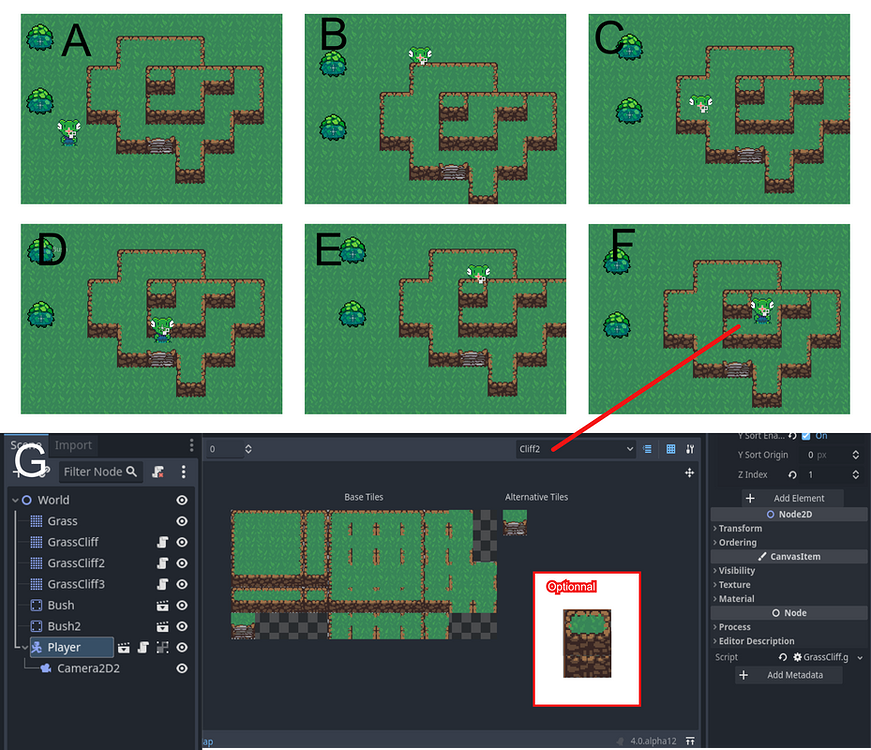Screen dimensions: 871x750
Task: Select the Bush node in tree
Action: tap(61, 606)
